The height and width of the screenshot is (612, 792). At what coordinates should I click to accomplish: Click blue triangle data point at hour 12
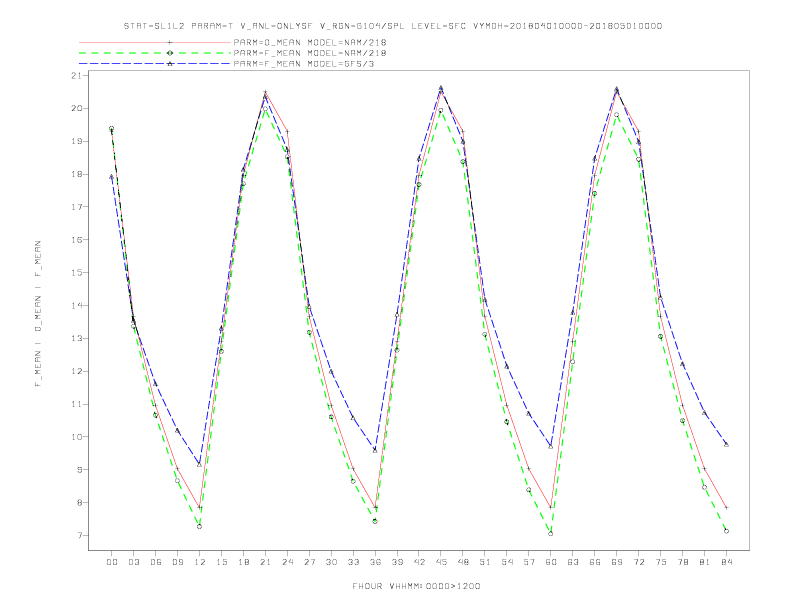[200, 464]
